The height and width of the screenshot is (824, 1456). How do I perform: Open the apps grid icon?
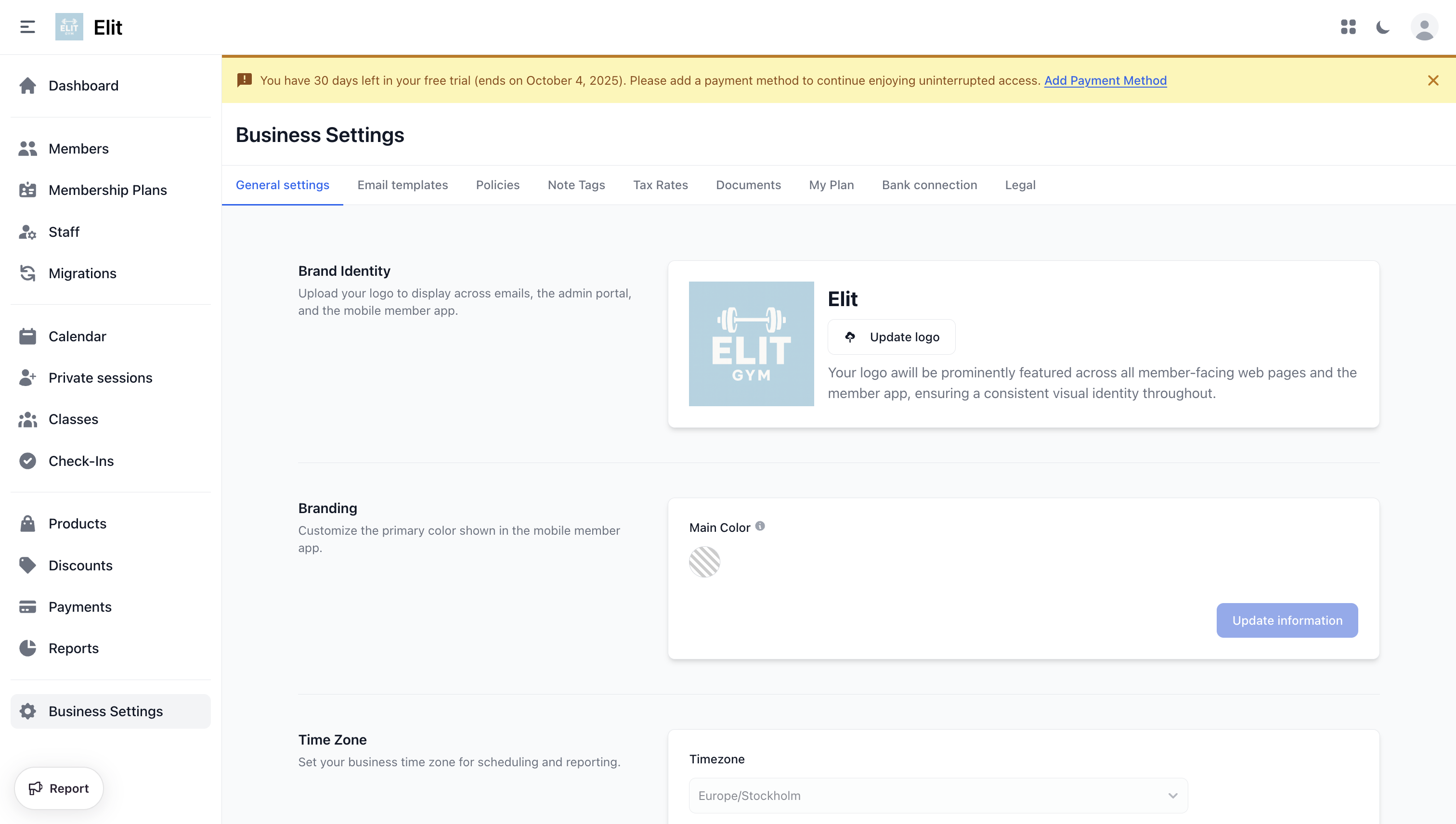pyautogui.click(x=1349, y=27)
